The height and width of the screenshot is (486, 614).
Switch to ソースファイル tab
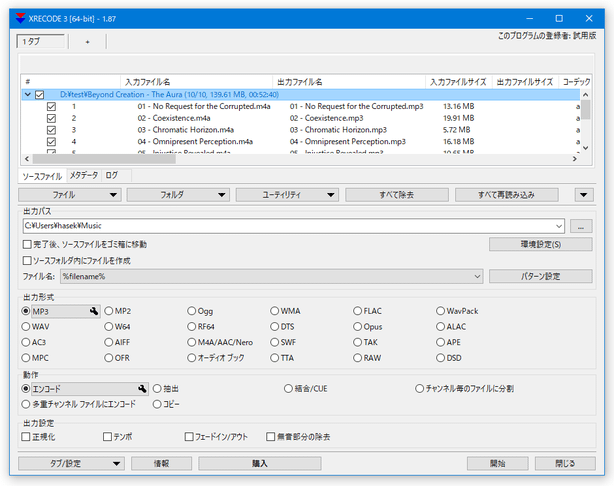(x=42, y=176)
